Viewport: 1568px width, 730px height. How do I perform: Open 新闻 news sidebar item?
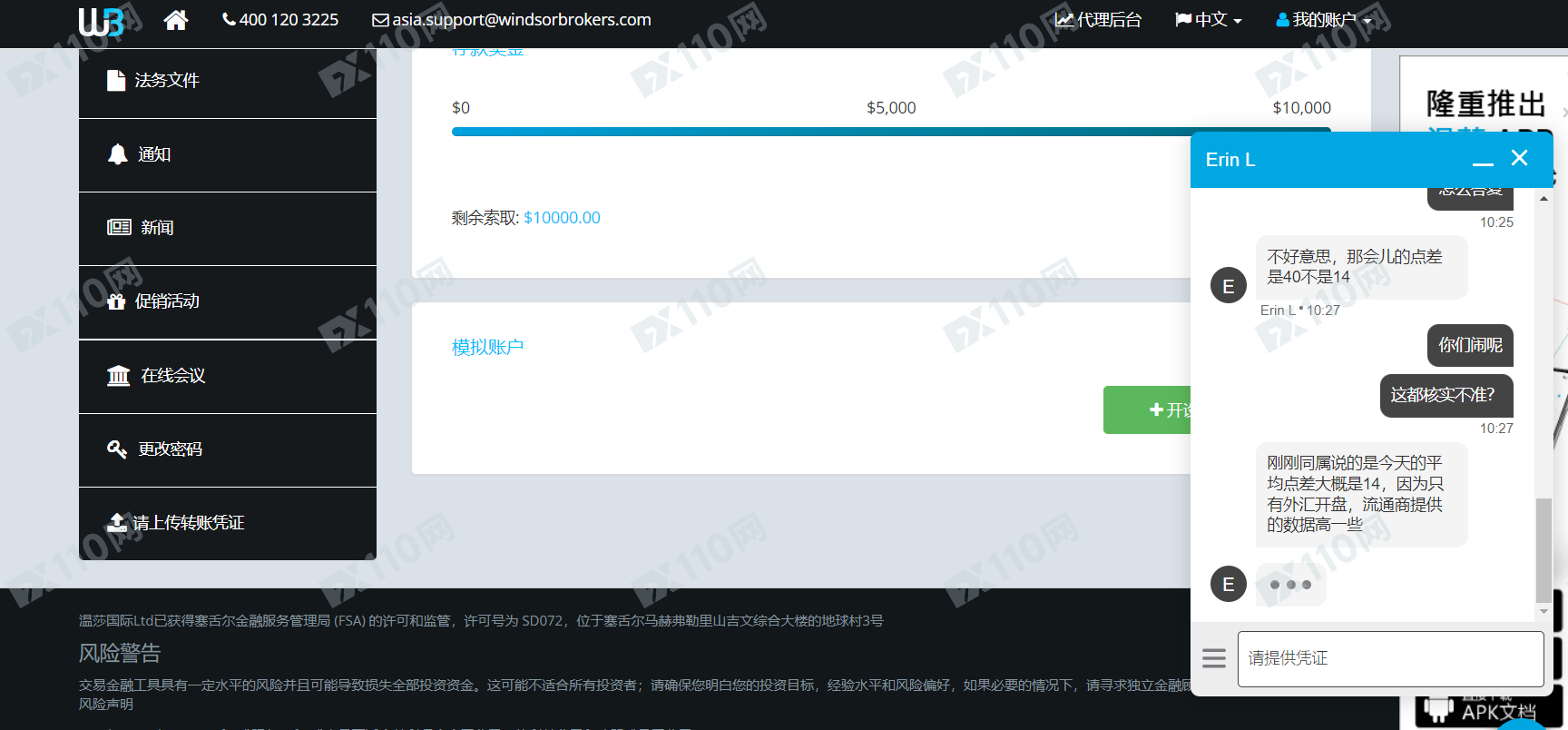228,228
